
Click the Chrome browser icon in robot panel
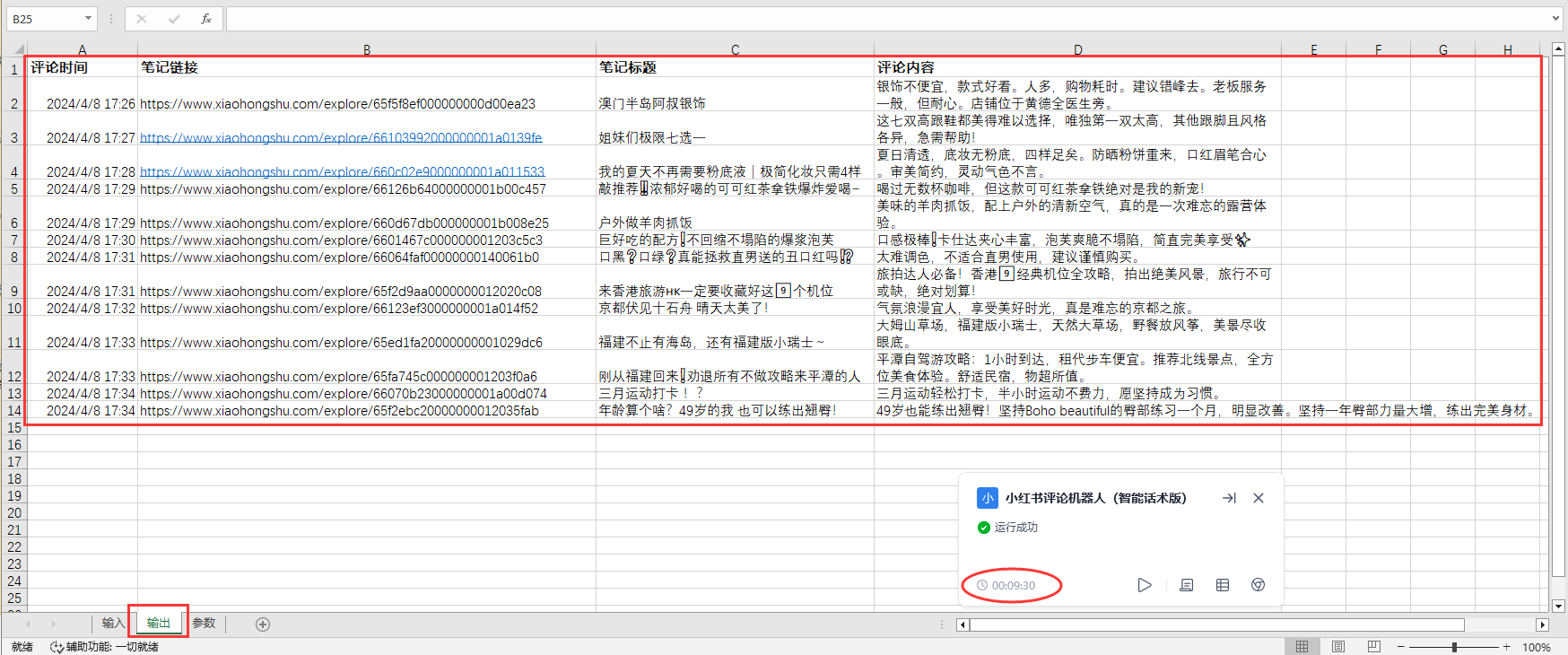pyautogui.click(x=1258, y=585)
